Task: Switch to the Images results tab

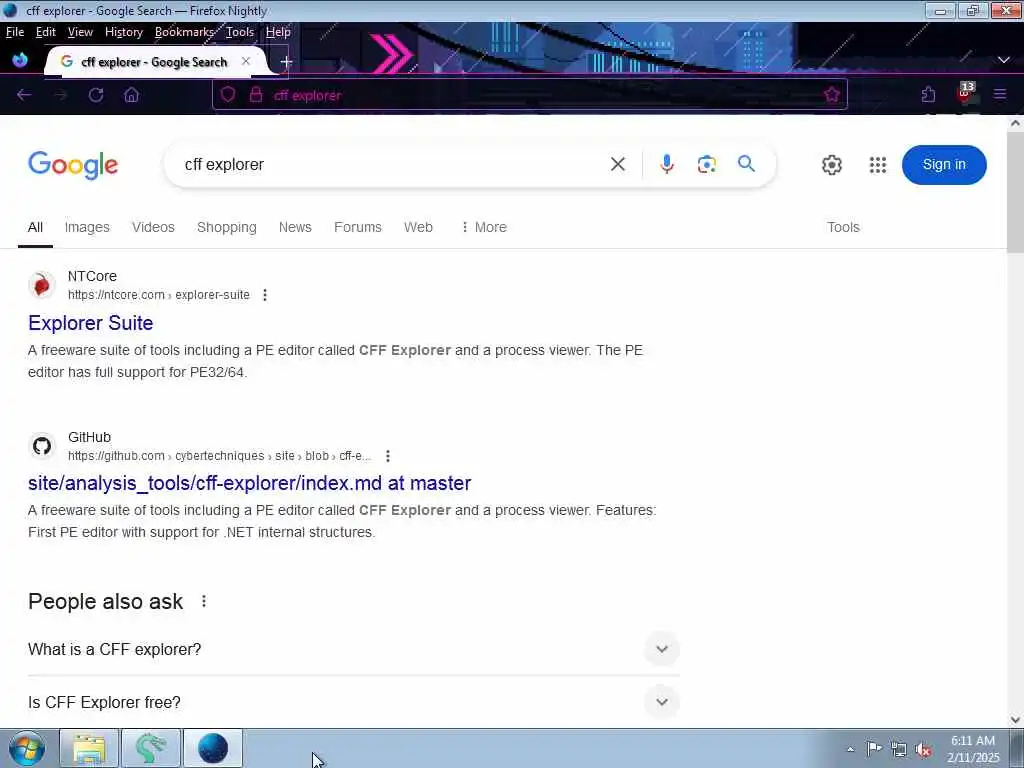Action: click(87, 227)
